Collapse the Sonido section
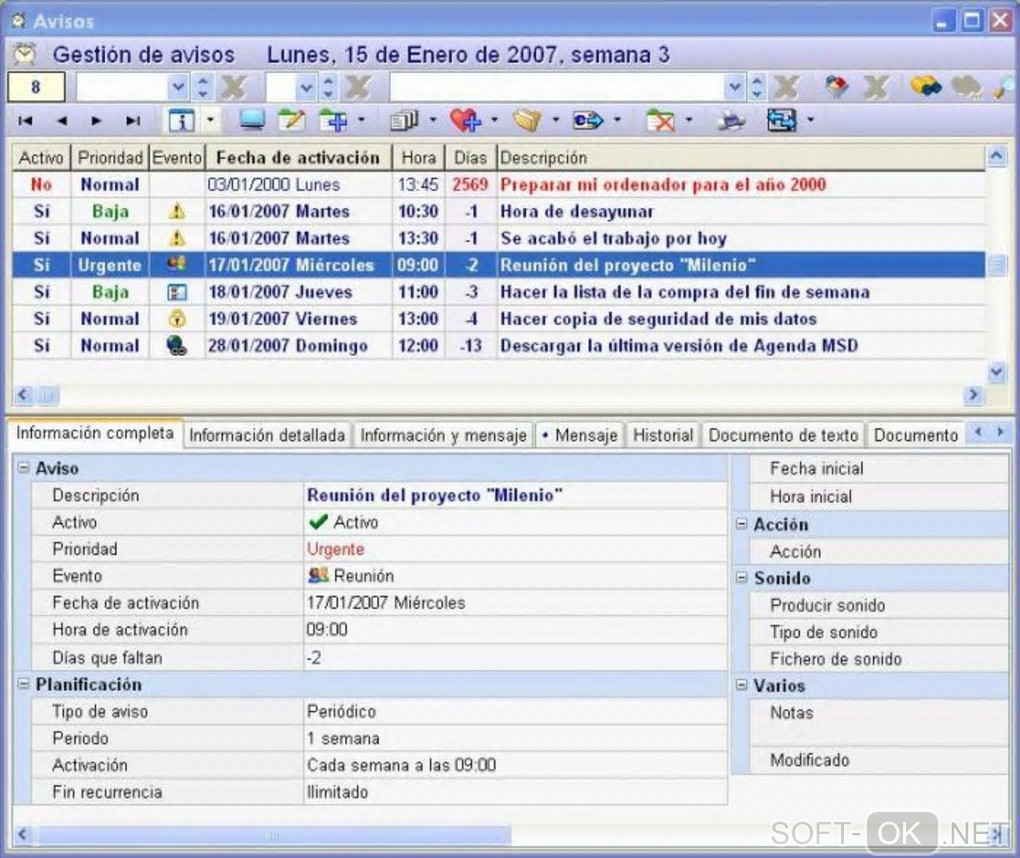This screenshot has width=1020, height=858. coord(742,578)
